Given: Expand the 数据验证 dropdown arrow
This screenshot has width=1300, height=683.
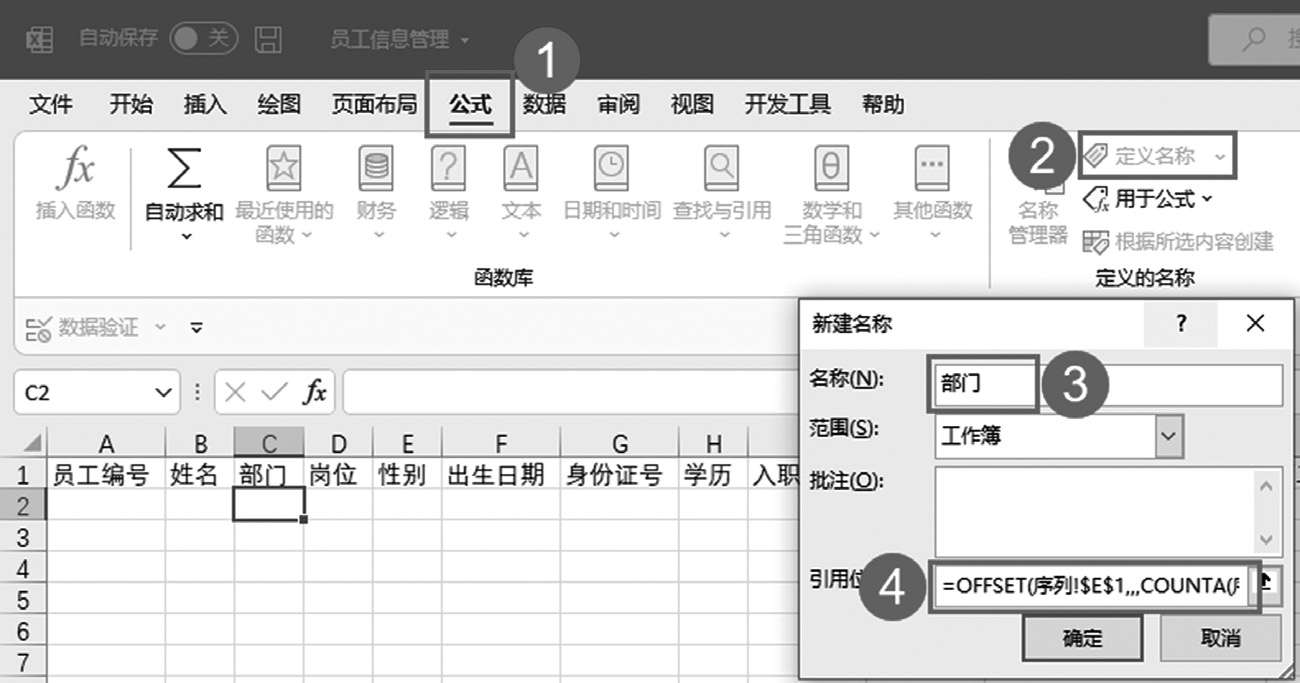Looking at the screenshot, I should pos(161,327).
